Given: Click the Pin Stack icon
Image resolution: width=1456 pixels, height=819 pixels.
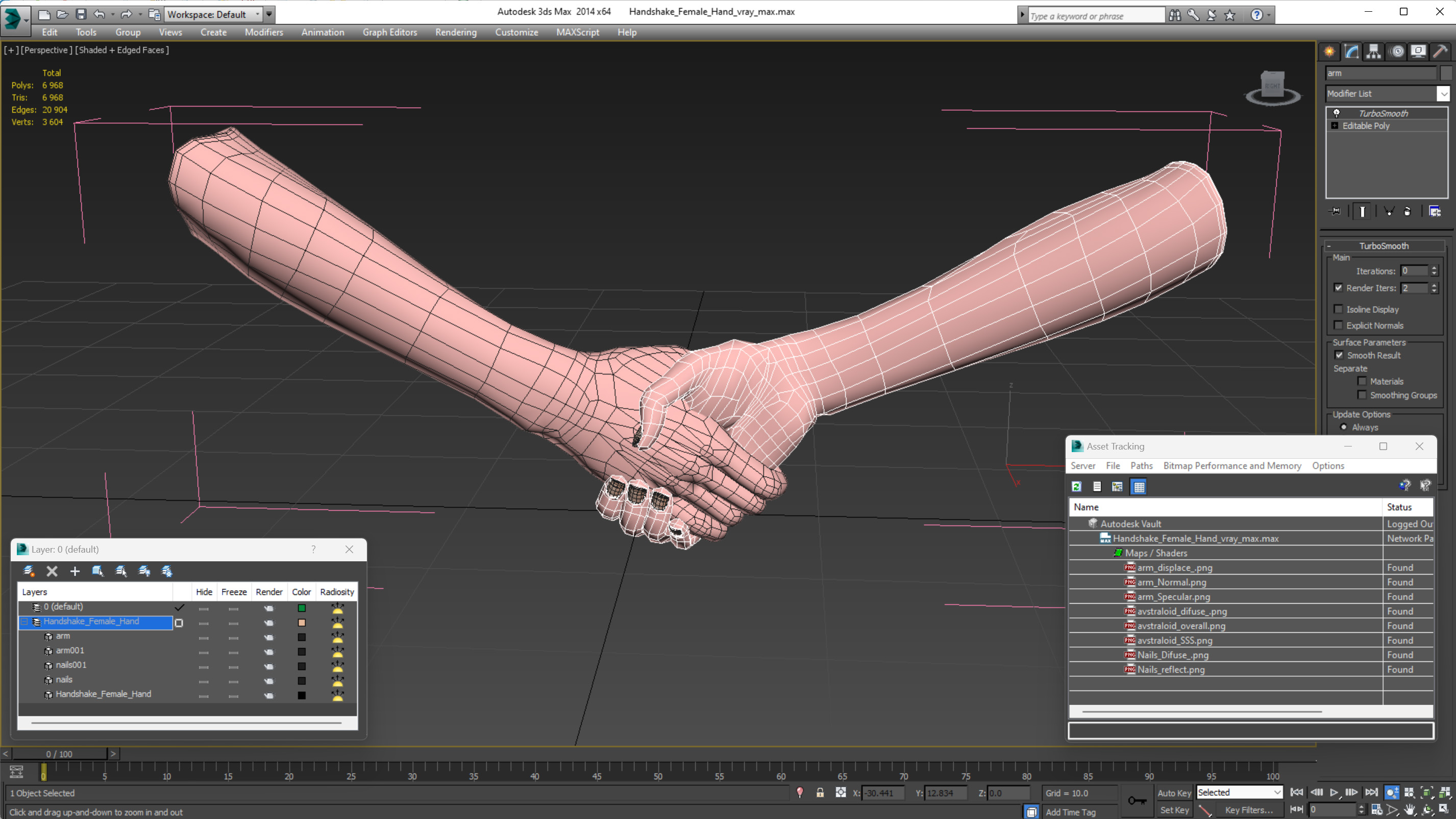Looking at the screenshot, I should [1335, 211].
